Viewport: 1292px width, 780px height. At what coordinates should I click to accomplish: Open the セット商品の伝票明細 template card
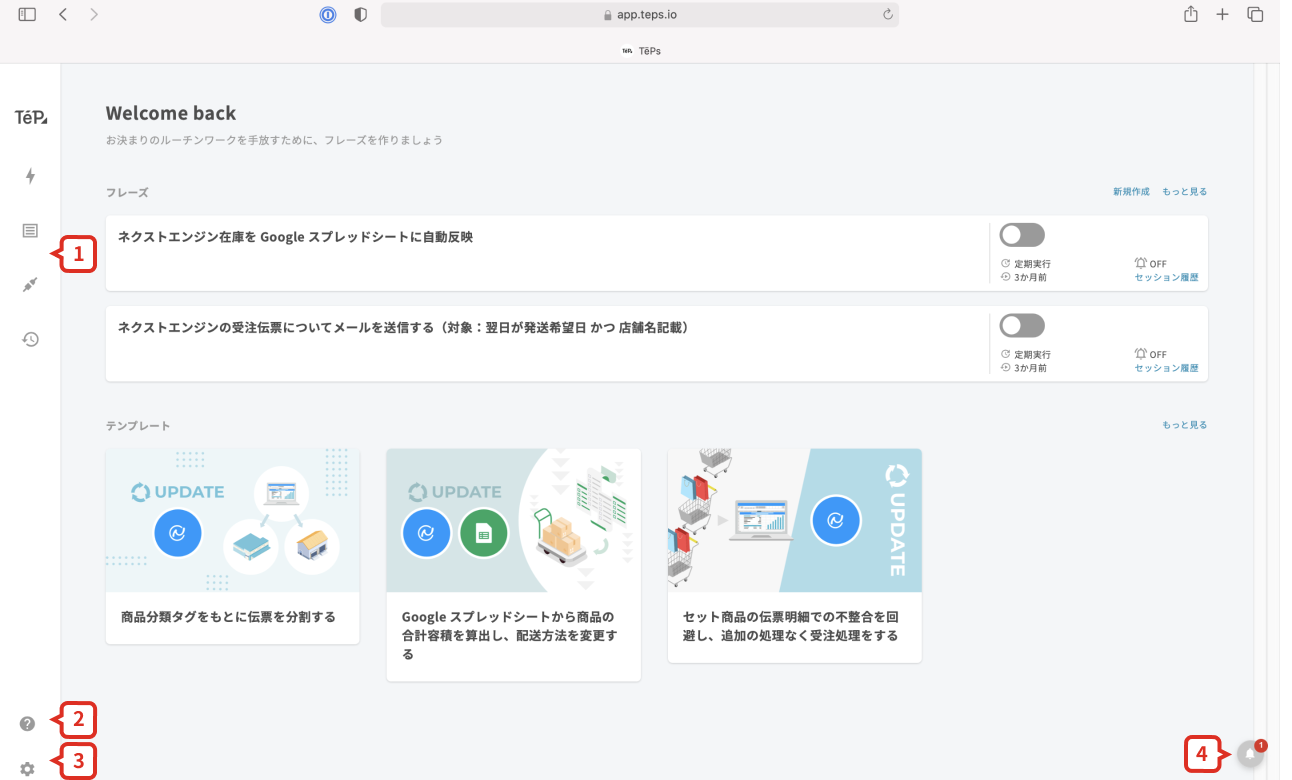pyautogui.click(x=794, y=555)
